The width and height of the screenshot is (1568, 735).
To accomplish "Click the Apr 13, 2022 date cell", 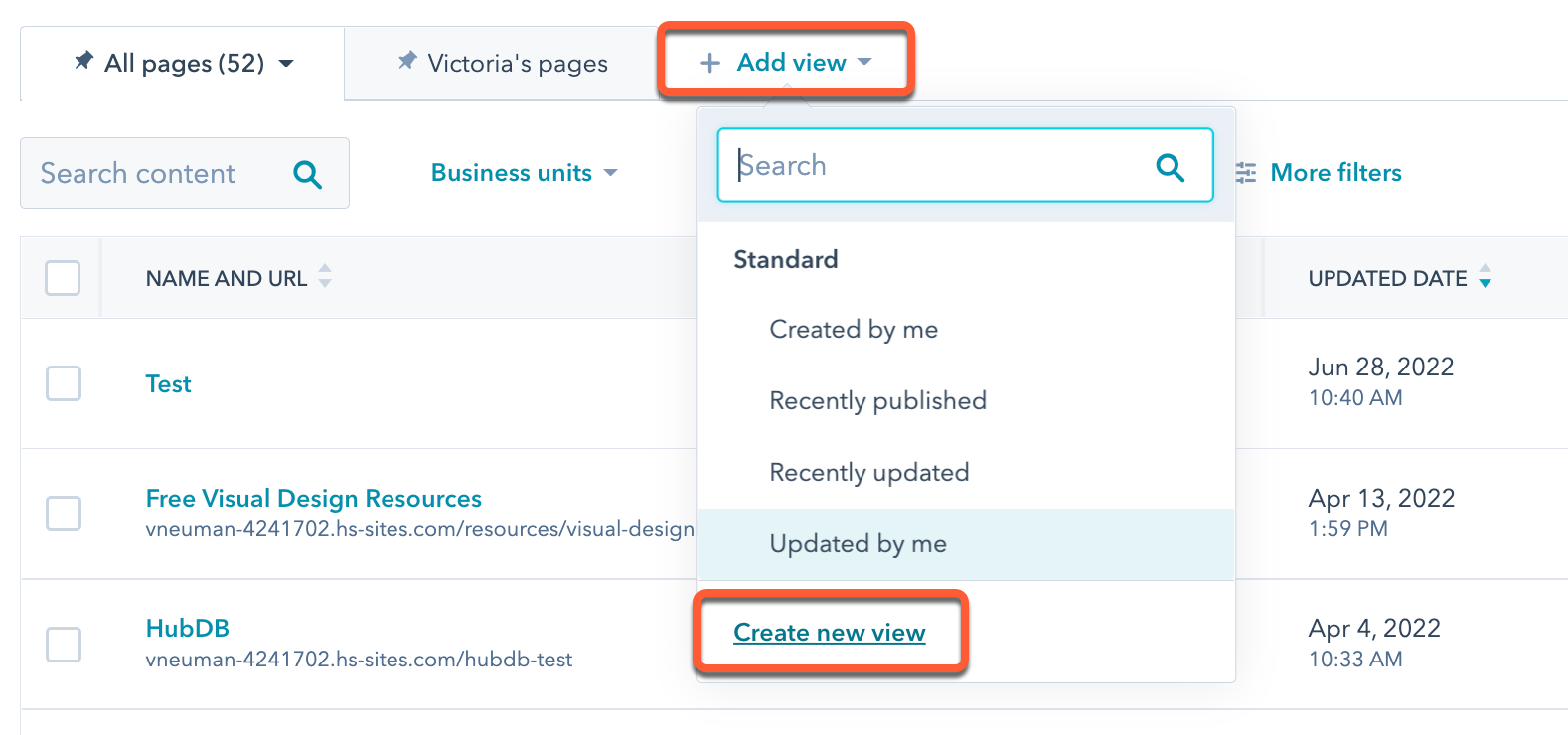I will [x=1381, y=513].
